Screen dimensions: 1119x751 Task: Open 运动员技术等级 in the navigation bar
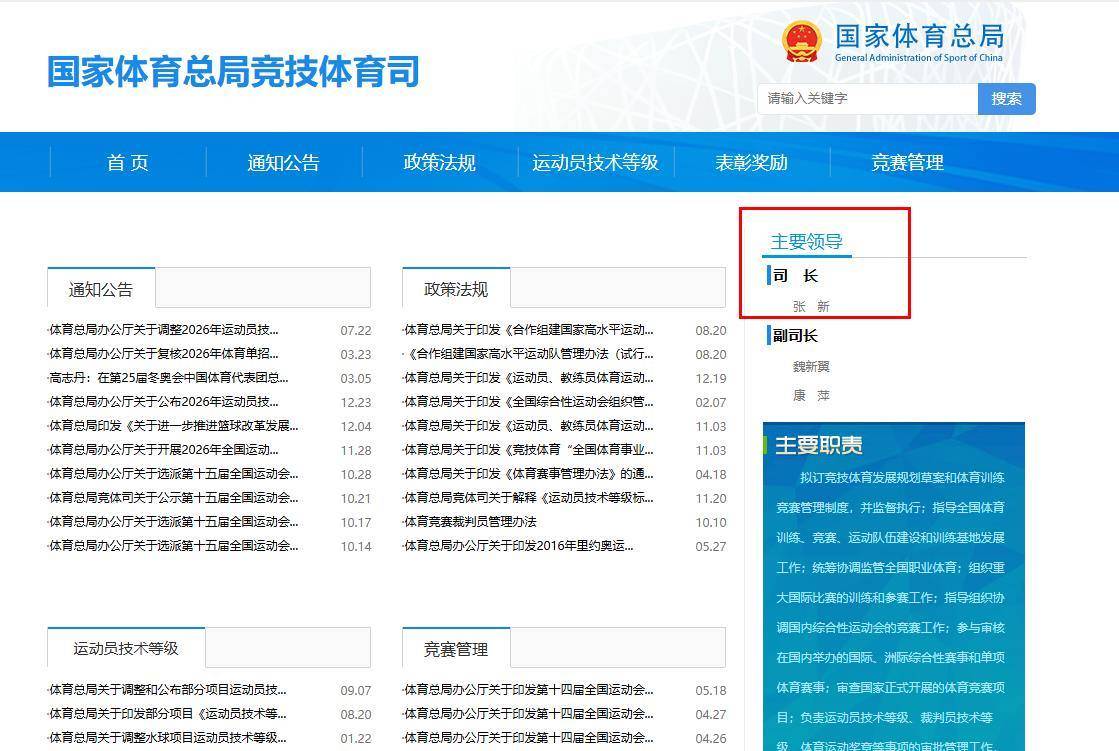pyautogui.click(x=595, y=163)
